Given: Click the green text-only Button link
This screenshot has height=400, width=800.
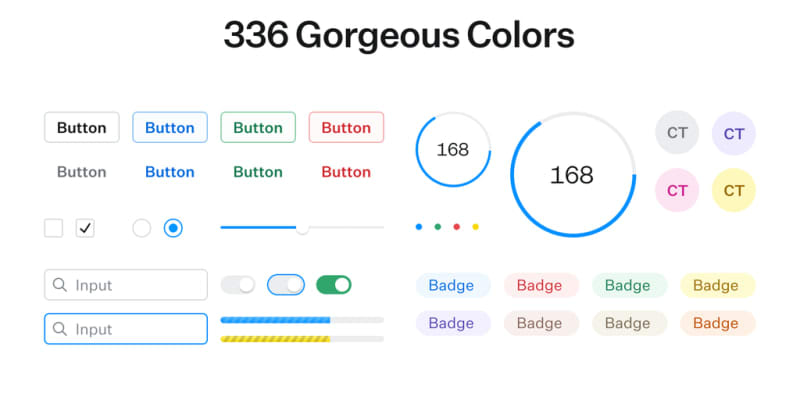Looking at the screenshot, I should [x=258, y=172].
